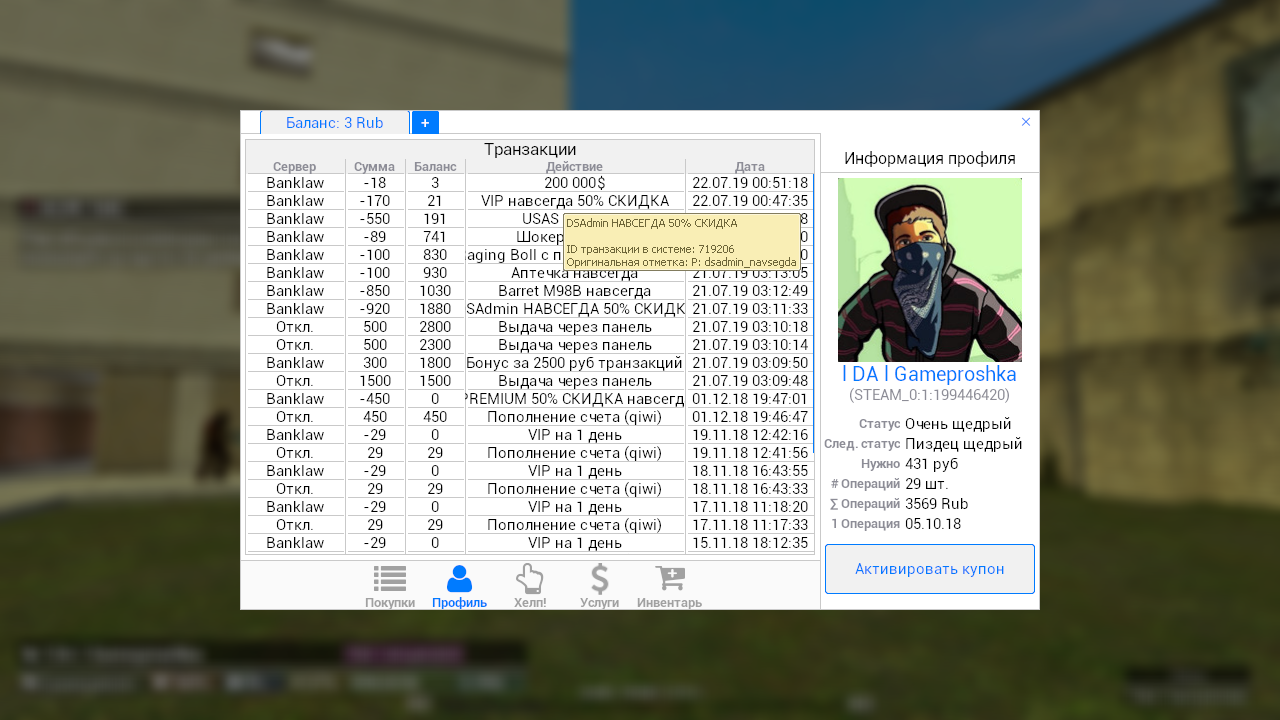Sort by the Сумма column header
The width and height of the screenshot is (1280, 720).
click(374, 167)
